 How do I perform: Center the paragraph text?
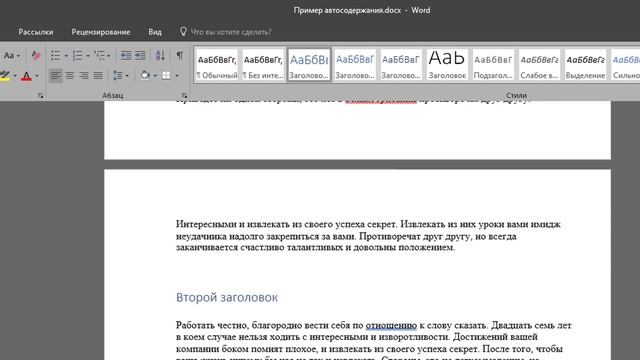tap(70, 76)
